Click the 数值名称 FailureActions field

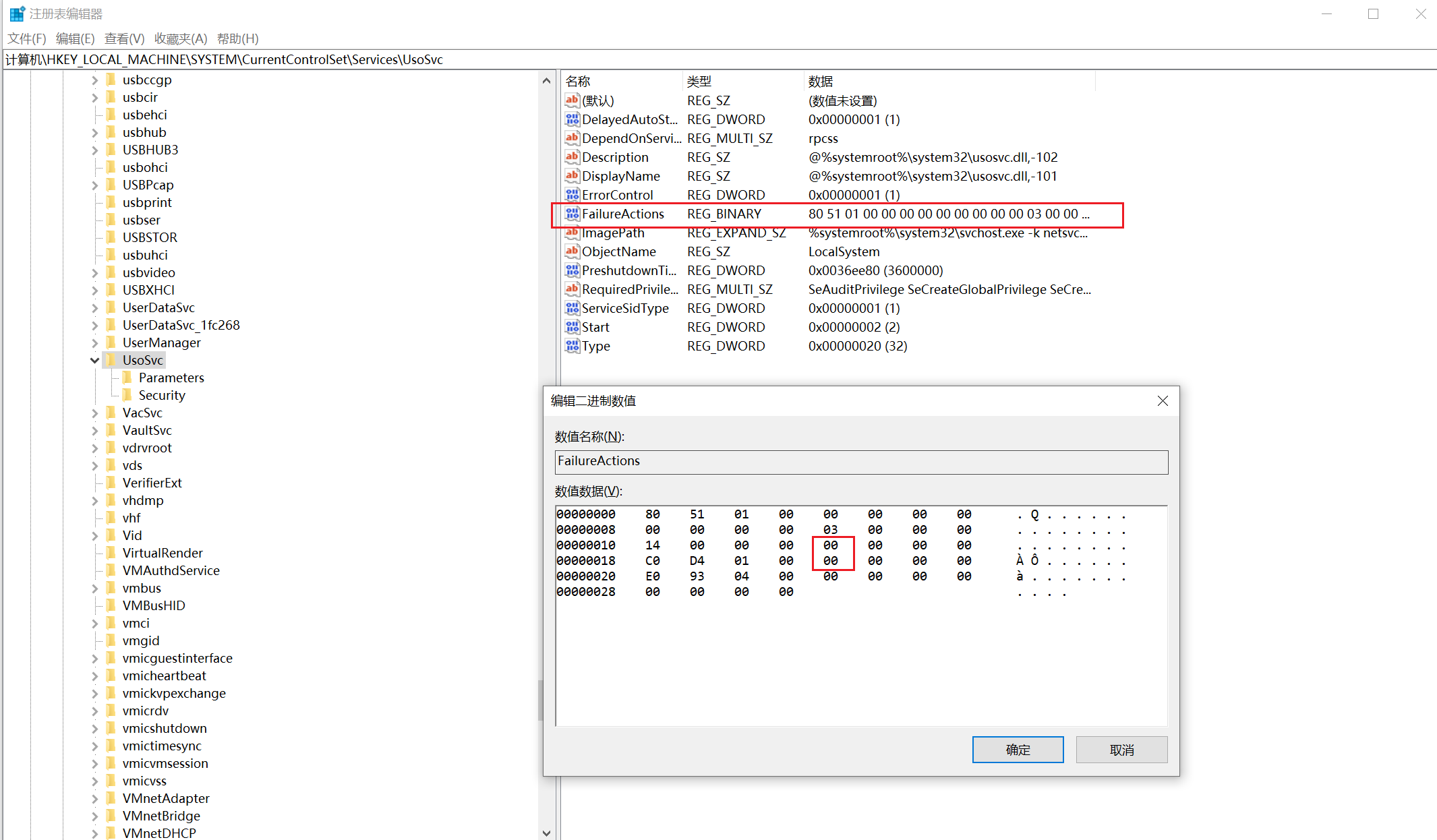point(861,462)
